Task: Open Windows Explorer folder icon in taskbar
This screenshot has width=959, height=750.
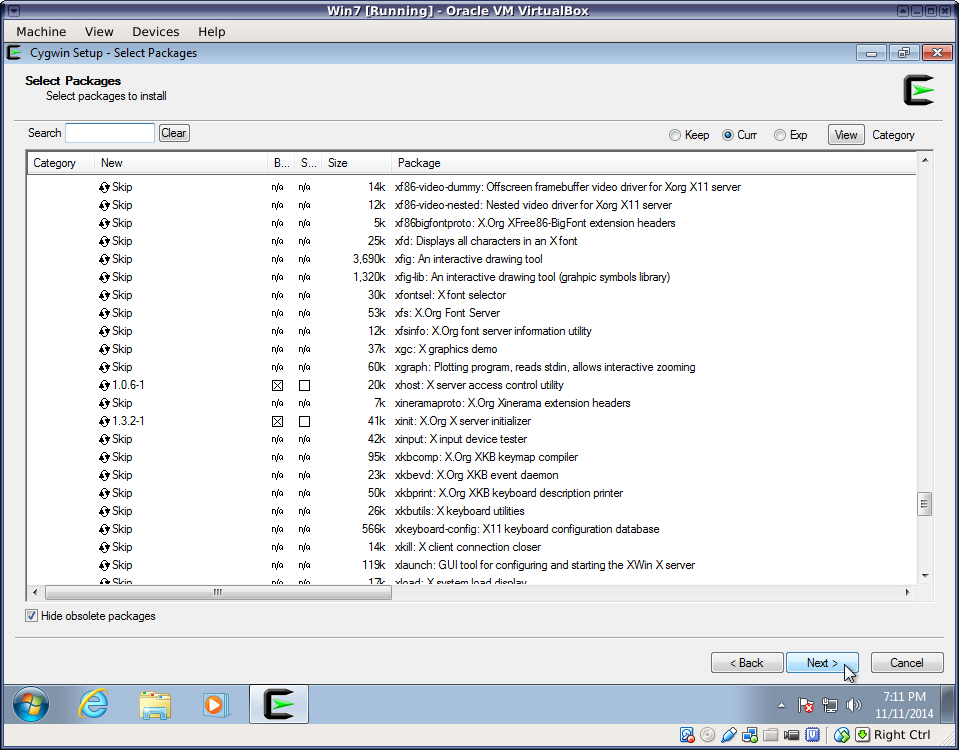Action: (155, 705)
